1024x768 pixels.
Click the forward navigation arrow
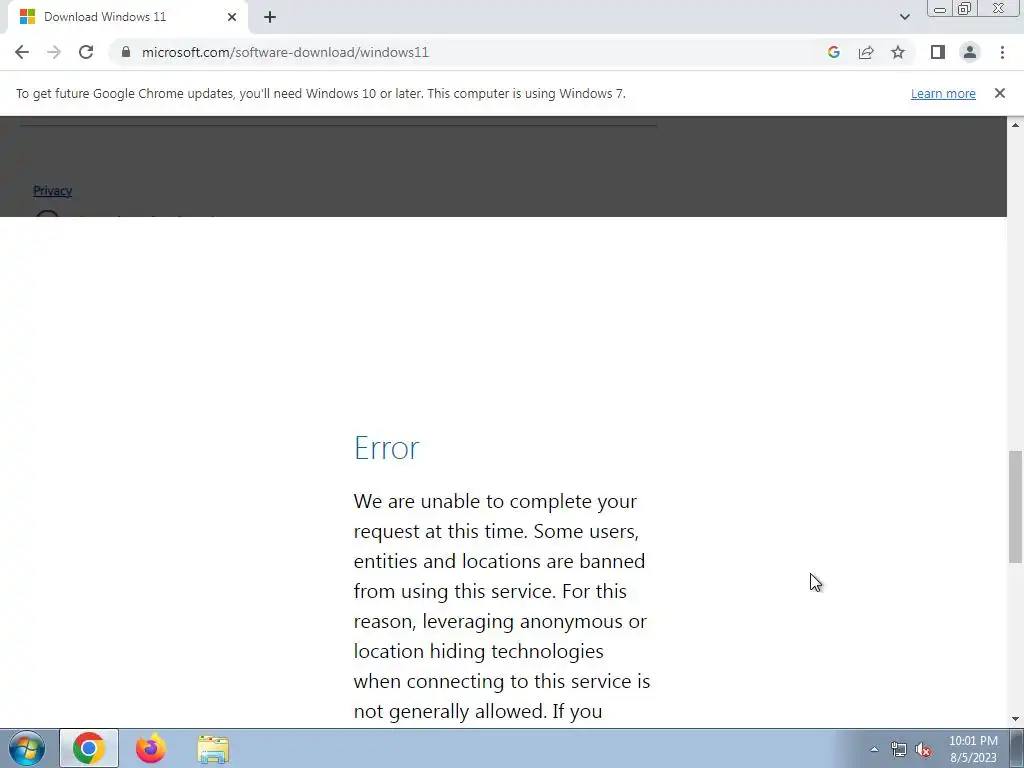coord(54,52)
